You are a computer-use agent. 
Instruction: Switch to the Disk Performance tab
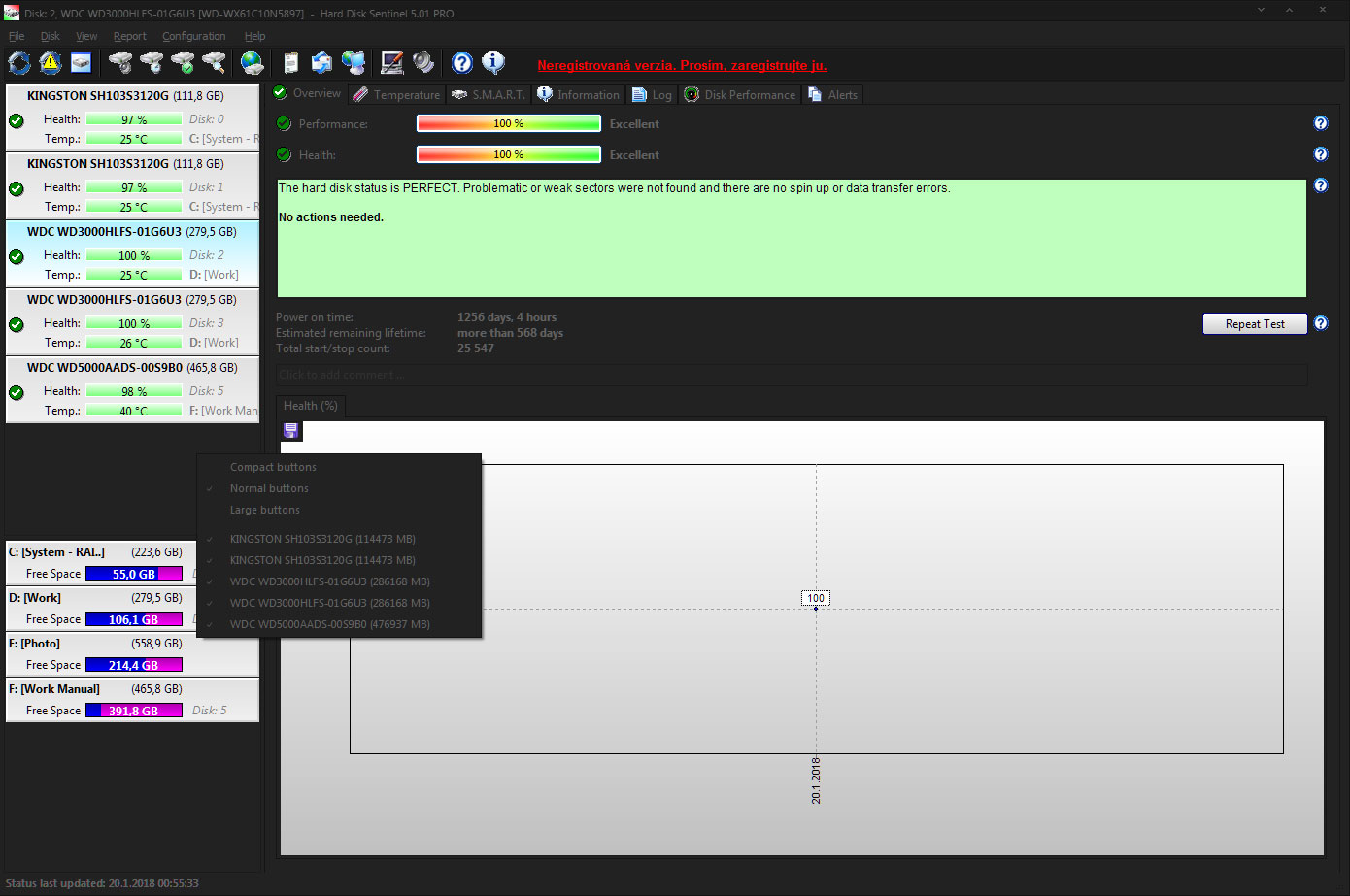pyautogui.click(x=740, y=94)
